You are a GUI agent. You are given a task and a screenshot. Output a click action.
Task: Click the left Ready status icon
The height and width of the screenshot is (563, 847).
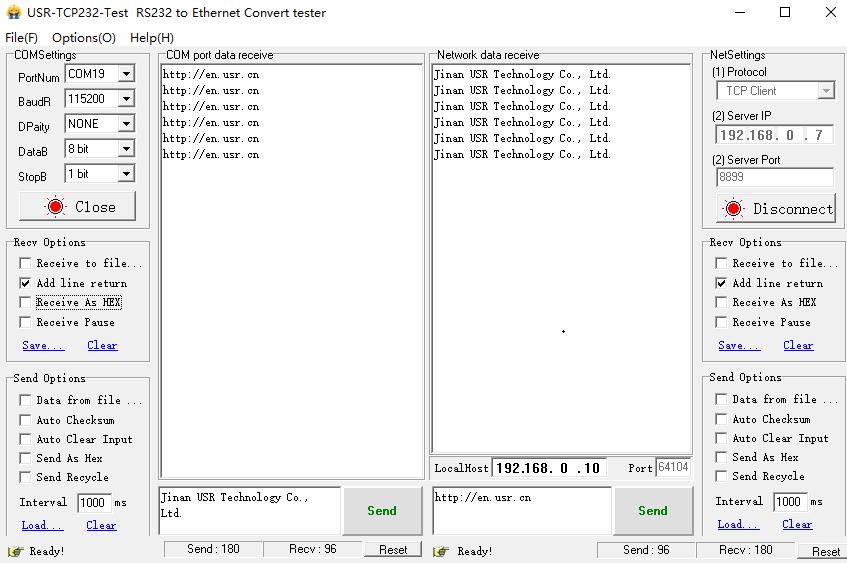(x=16, y=551)
